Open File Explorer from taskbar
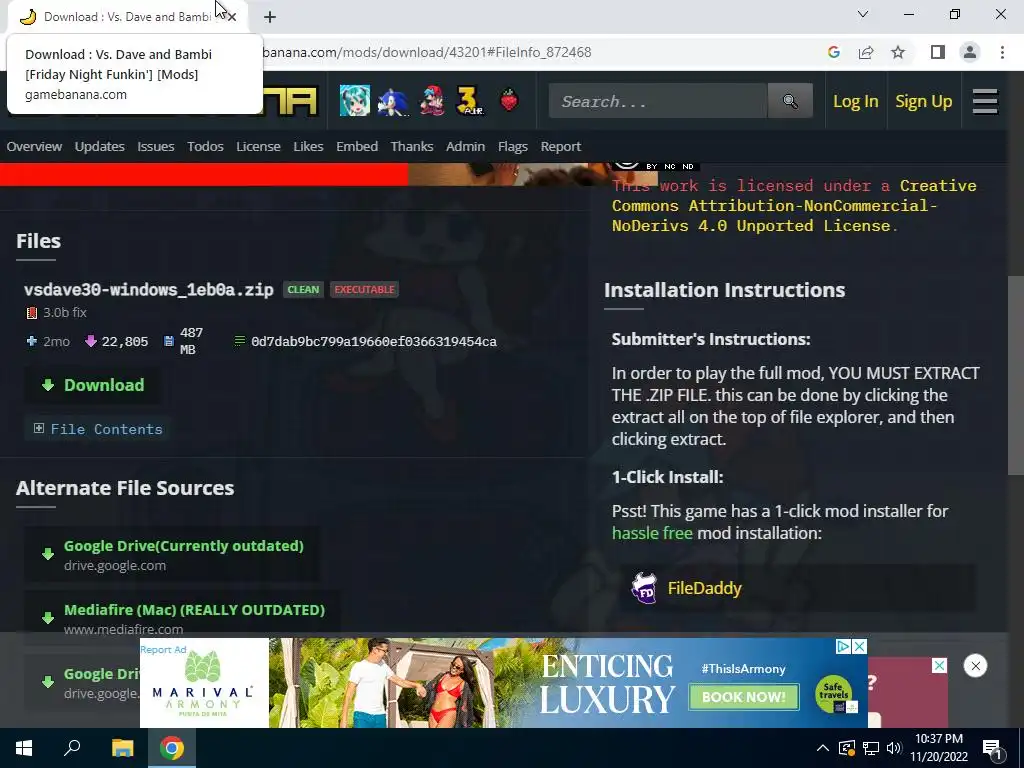The width and height of the screenshot is (1024, 768). 122,748
